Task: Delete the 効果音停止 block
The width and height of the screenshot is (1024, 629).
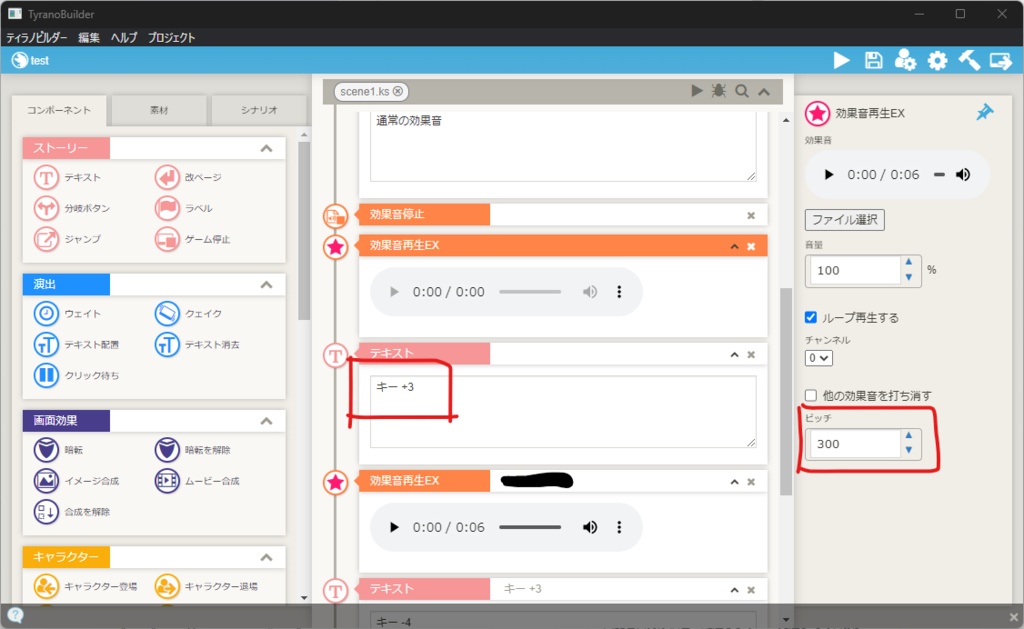Action: tap(751, 216)
